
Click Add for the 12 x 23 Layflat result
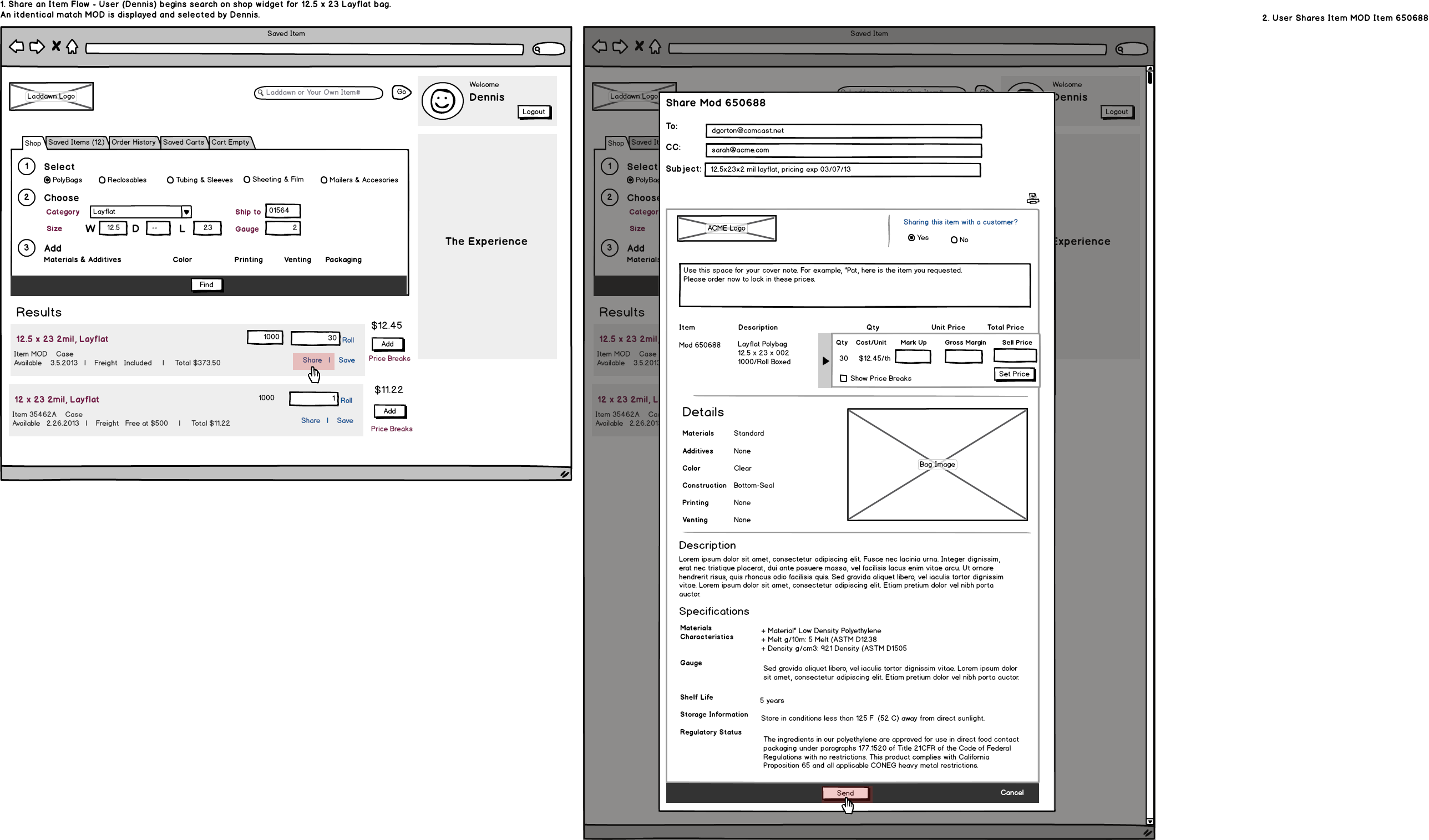(x=389, y=411)
